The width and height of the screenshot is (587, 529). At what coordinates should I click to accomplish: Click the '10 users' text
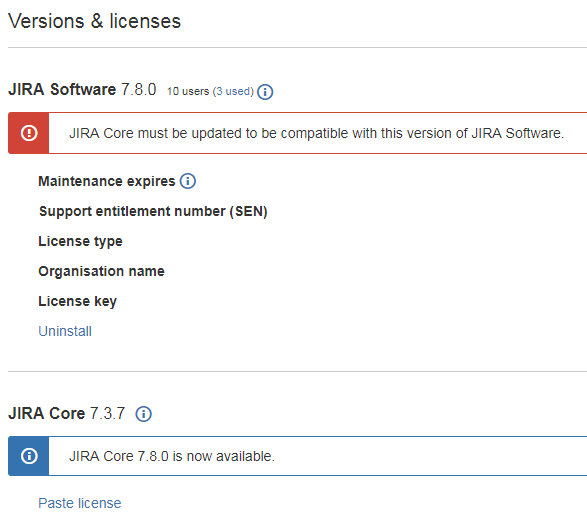(188, 91)
